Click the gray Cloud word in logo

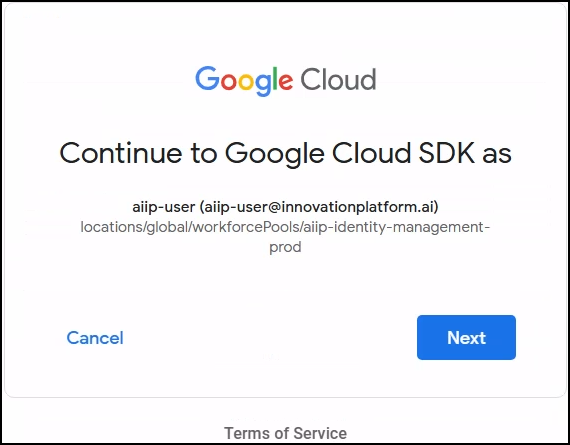pos(338,79)
